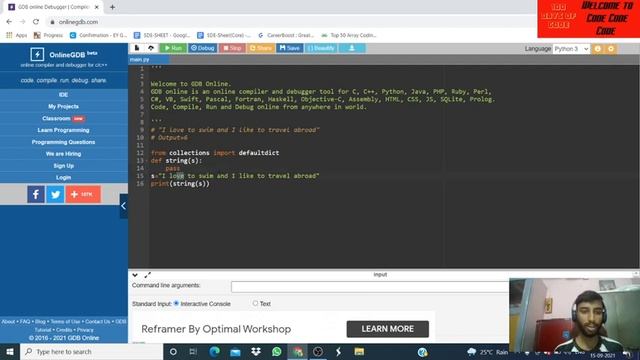Open WhatsApp from the taskbar
Viewport: 640px width, 360px height.
point(277,352)
